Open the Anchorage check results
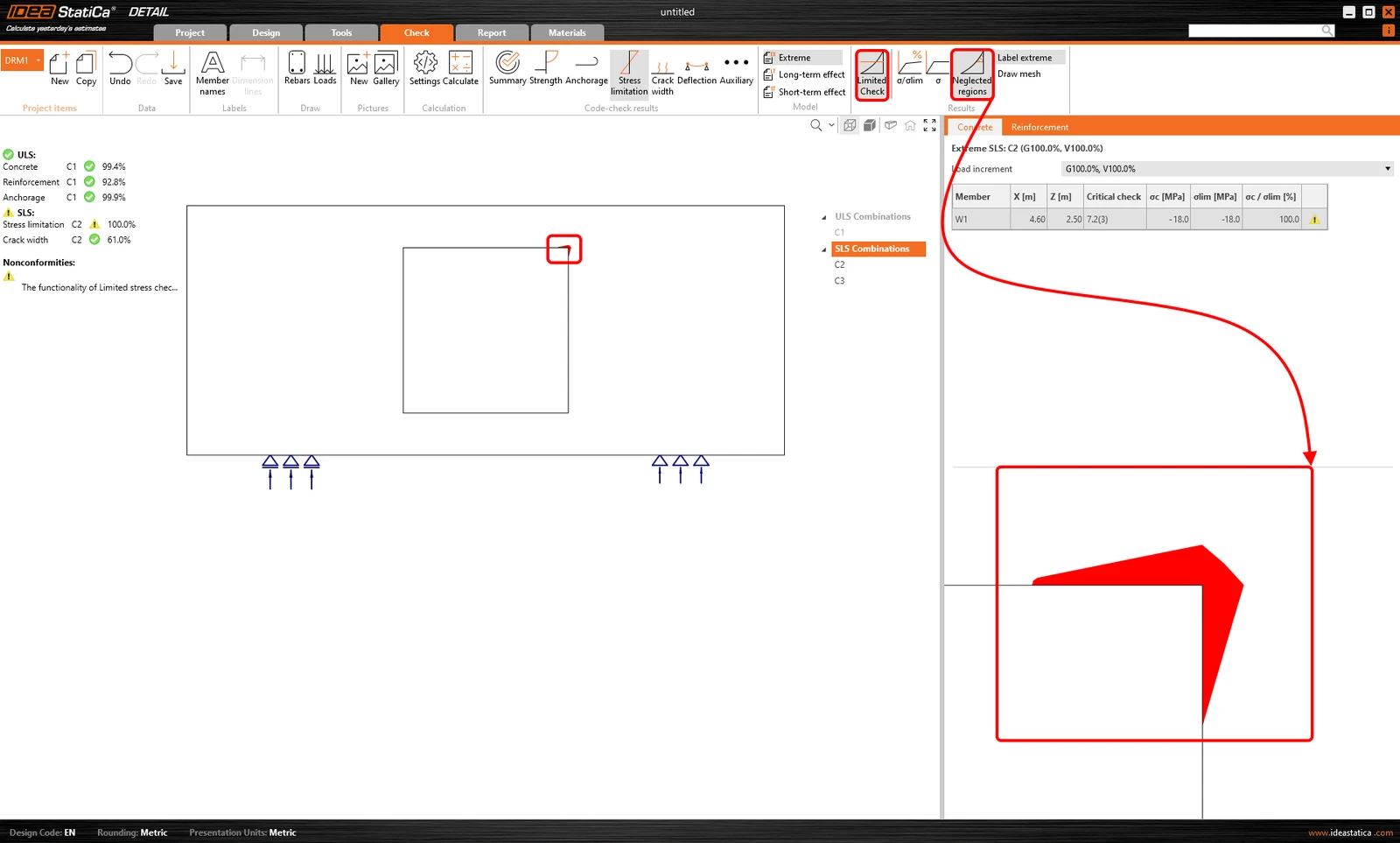This screenshot has height=843, width=1400. (x=586, y=68)
